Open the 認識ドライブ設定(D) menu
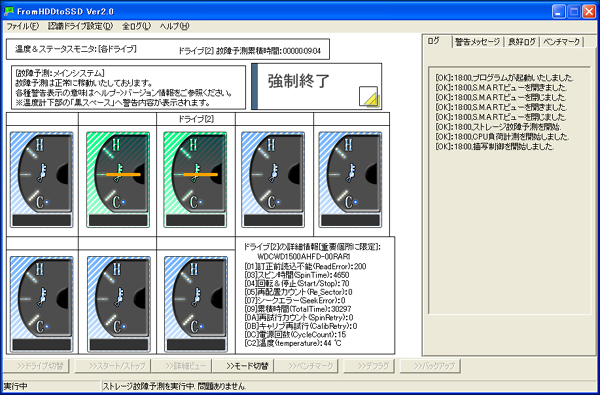 (81, 26)
